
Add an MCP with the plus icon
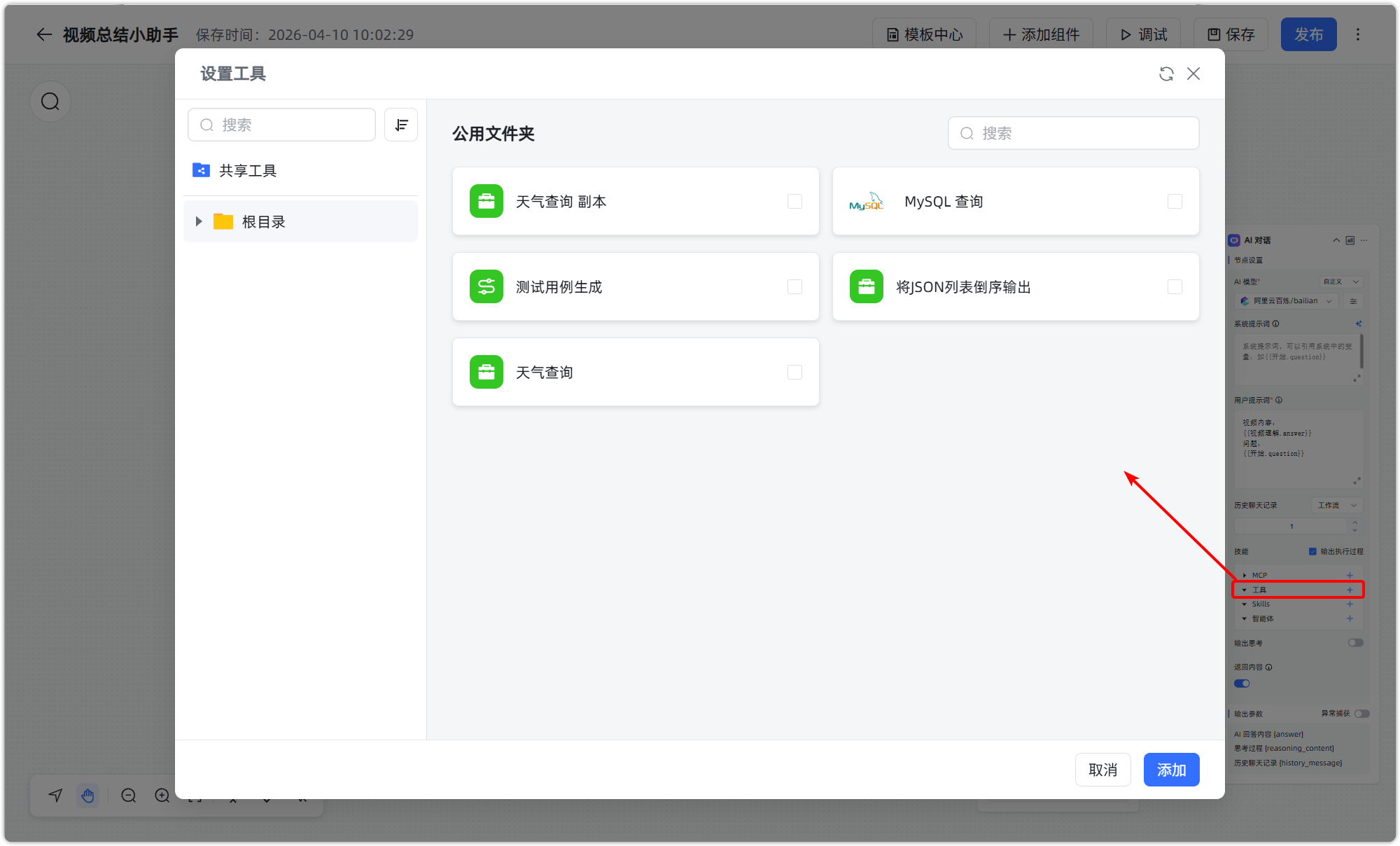pyautogui.click(x=1350, y=575)
